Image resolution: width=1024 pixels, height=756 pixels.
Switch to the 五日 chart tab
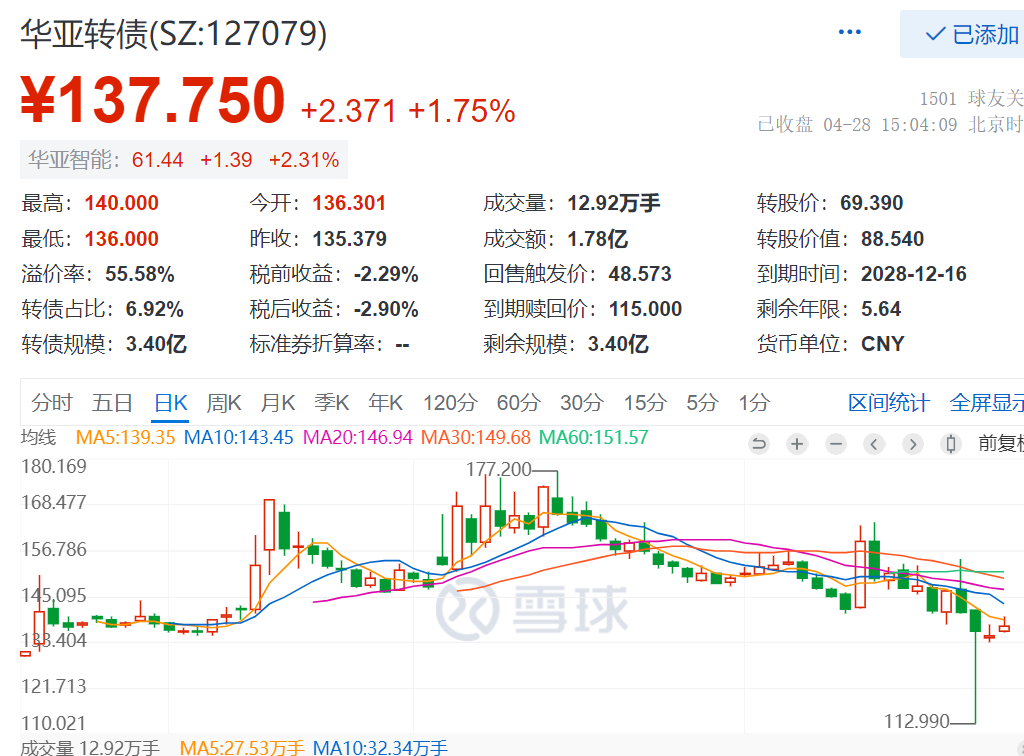coord(112,403)
